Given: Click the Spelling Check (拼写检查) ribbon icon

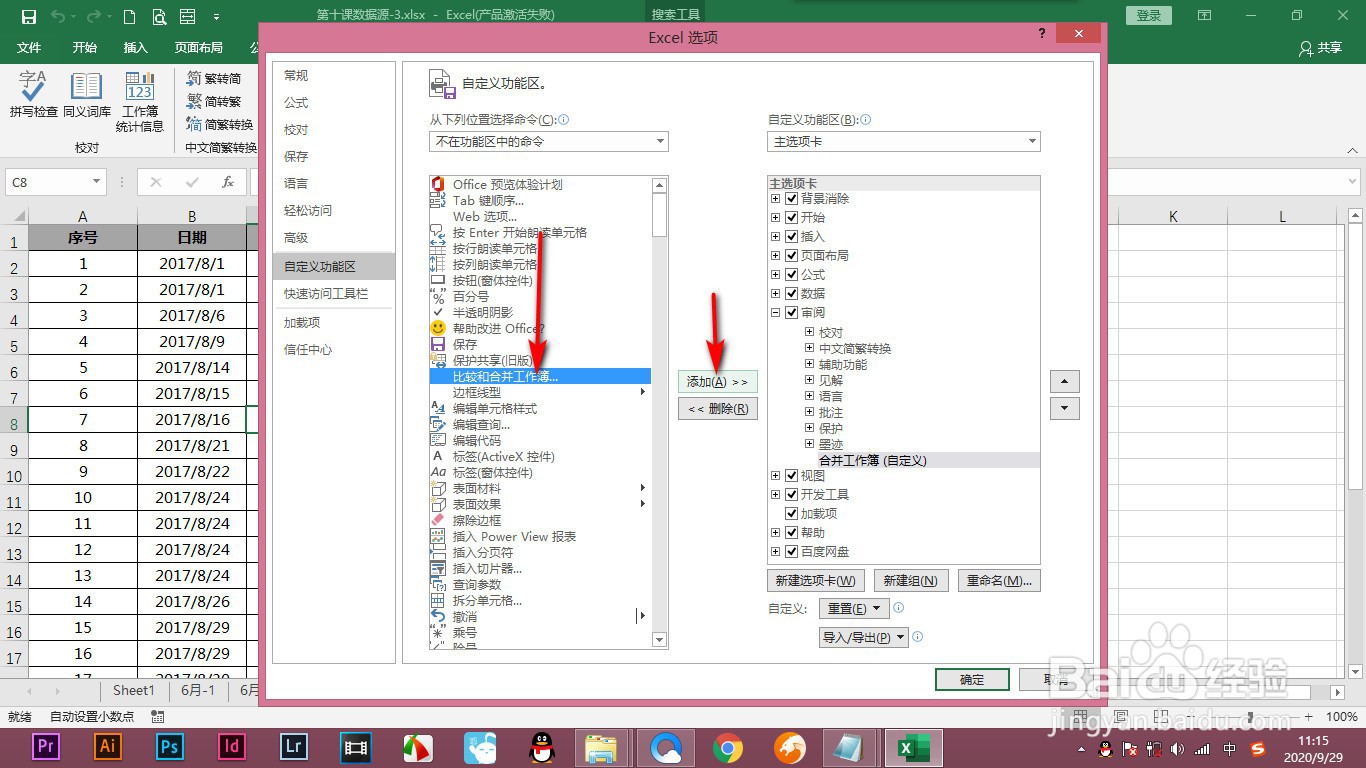Looking at the screenshot, I should (33, 94).
